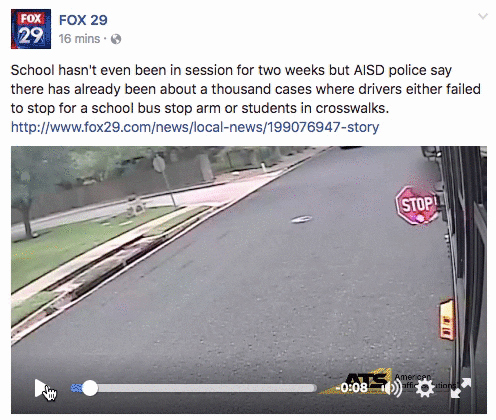Click the amber bus side light in video
The image size is (496, 420).
tap(447, 320)
